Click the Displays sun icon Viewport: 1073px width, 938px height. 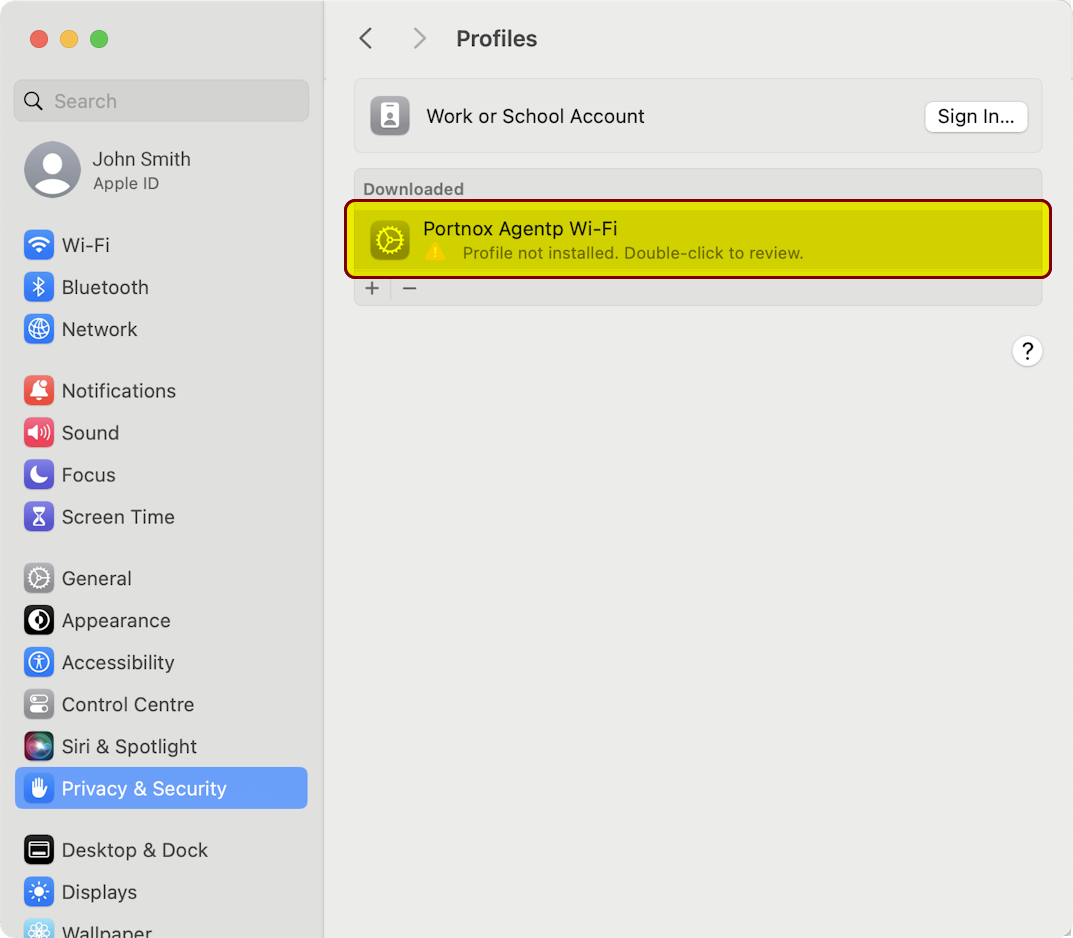[x=39, y=892]
